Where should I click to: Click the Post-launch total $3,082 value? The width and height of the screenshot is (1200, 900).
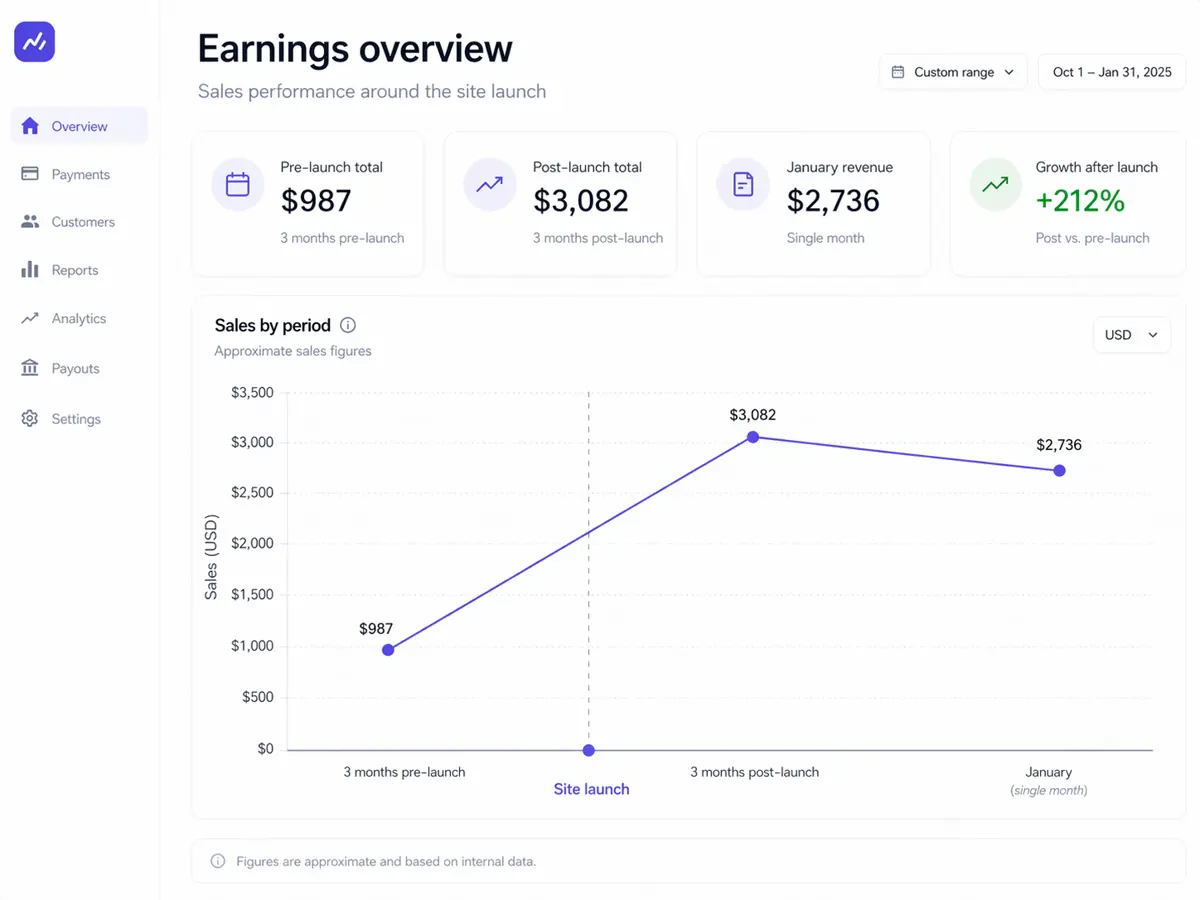click(581, 201)
